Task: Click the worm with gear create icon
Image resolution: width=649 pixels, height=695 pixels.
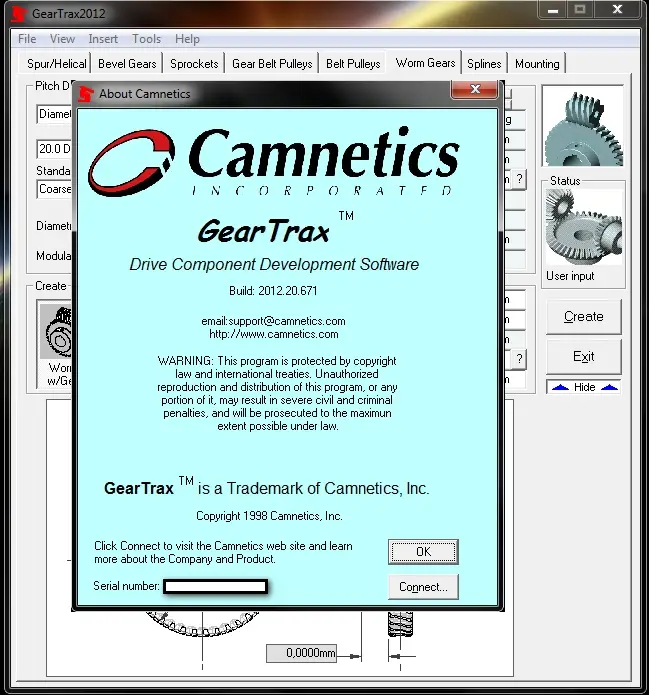Action: click(x=56, y=331)
